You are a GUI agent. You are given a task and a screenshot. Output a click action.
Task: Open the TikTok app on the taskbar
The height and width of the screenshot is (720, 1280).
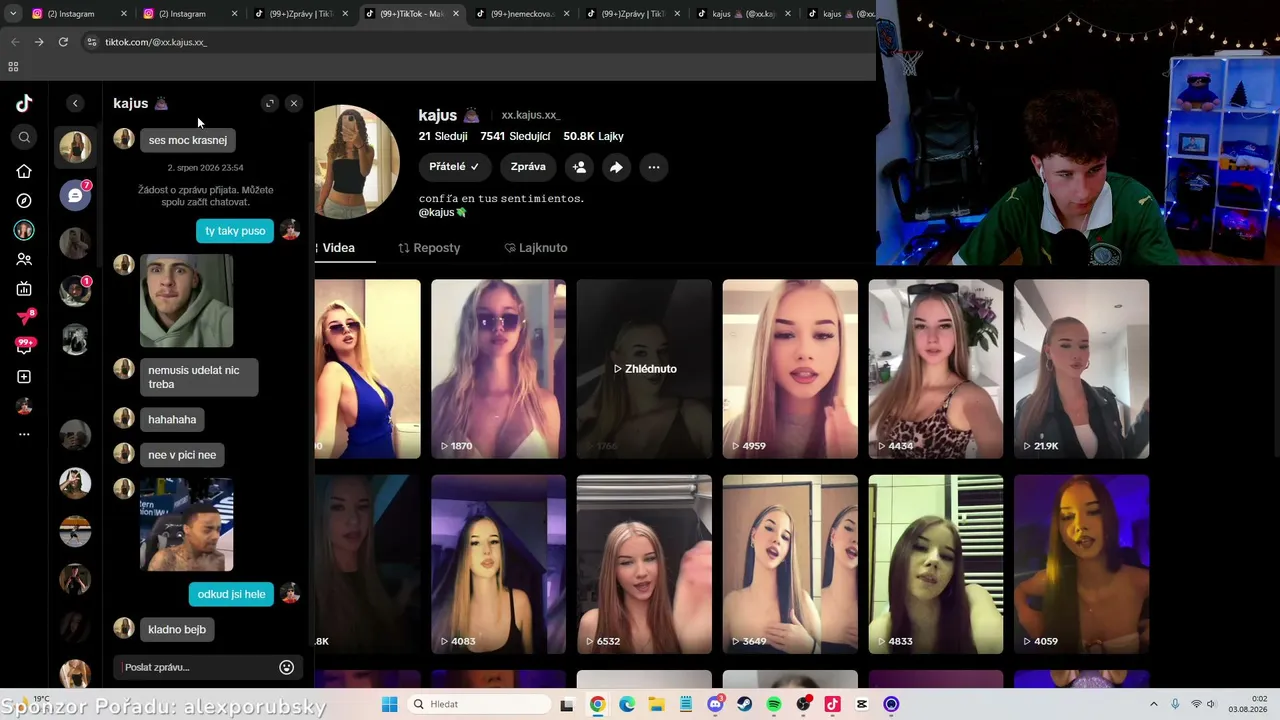pos(832,704)
